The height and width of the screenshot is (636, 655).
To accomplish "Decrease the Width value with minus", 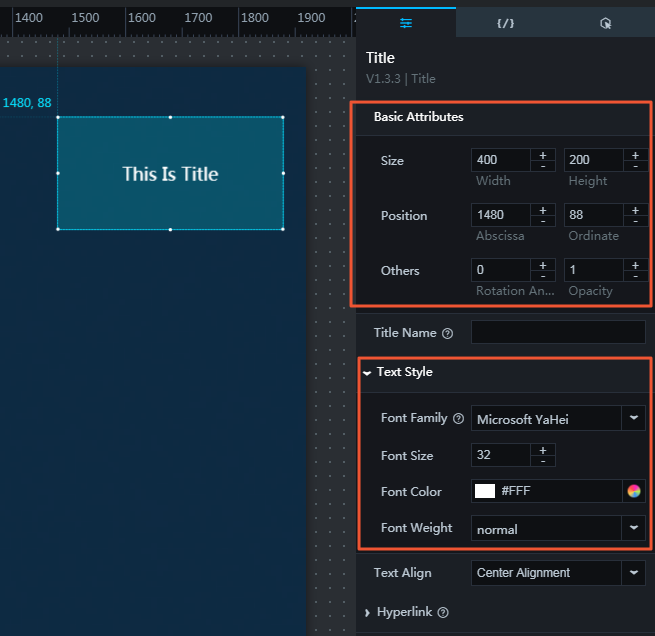I will [x=543, y=166].
